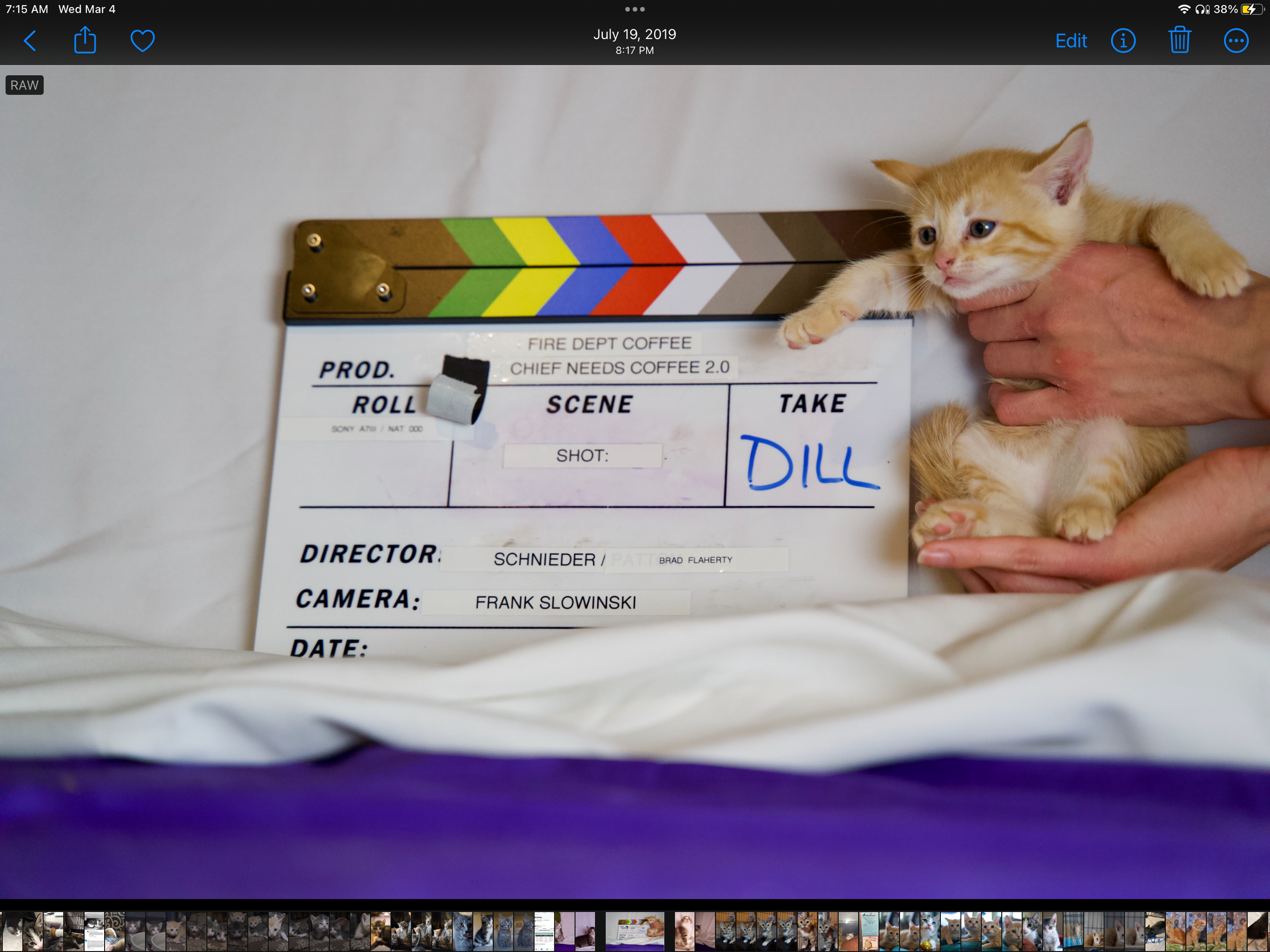Screen dimensions: 1270x952
Task: Tap the battery indicator icon
Action: coord(1252,9)
